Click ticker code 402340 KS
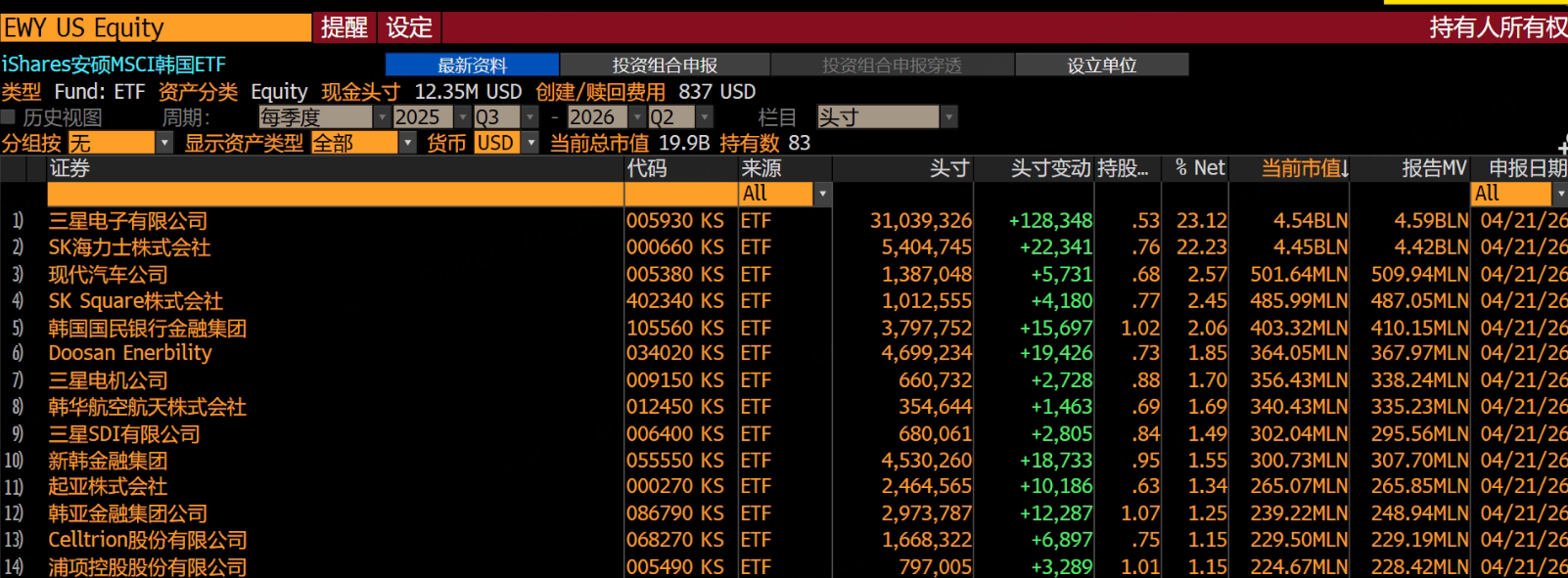The width and height of the screenshot is (1568, 578). 675,301
